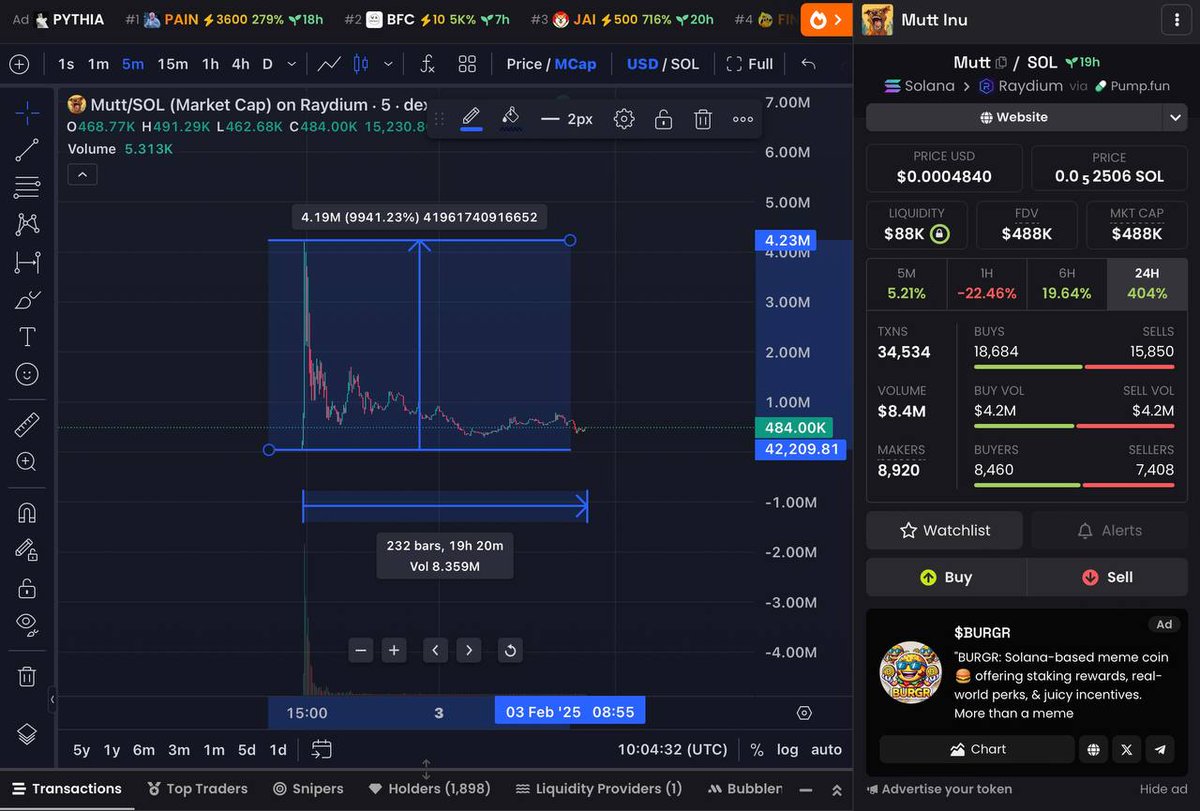
Task: Open drawing settings gear in floating toolbar
Action: tap(624, 119)
